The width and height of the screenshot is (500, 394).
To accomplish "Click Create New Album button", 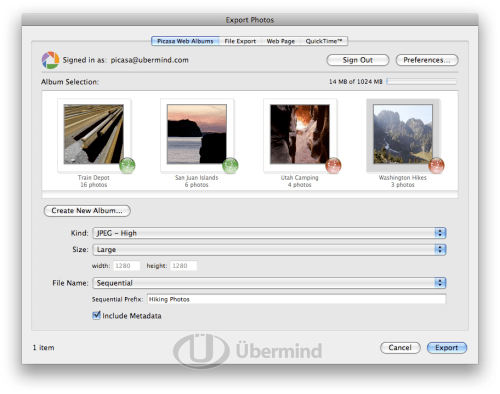I will [x=87, y=211].
